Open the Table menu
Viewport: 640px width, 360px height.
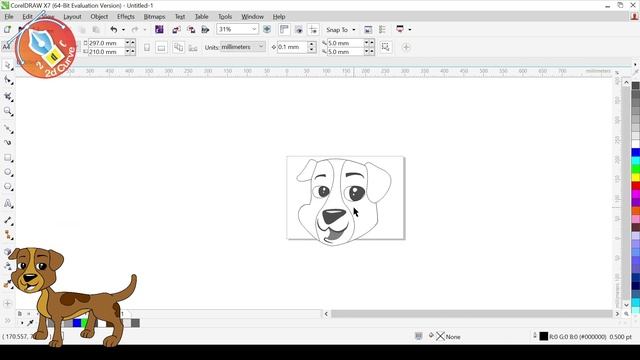pos(201,16)
